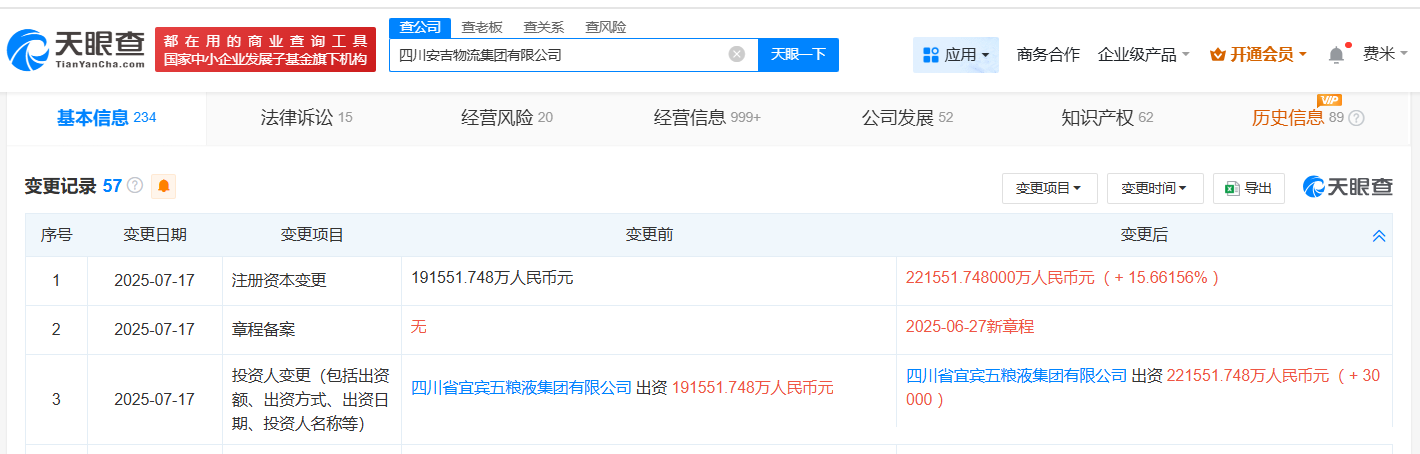Click the 变更前 column header
The width and height of the screenshot is (1420, 454).
point(649,235)
